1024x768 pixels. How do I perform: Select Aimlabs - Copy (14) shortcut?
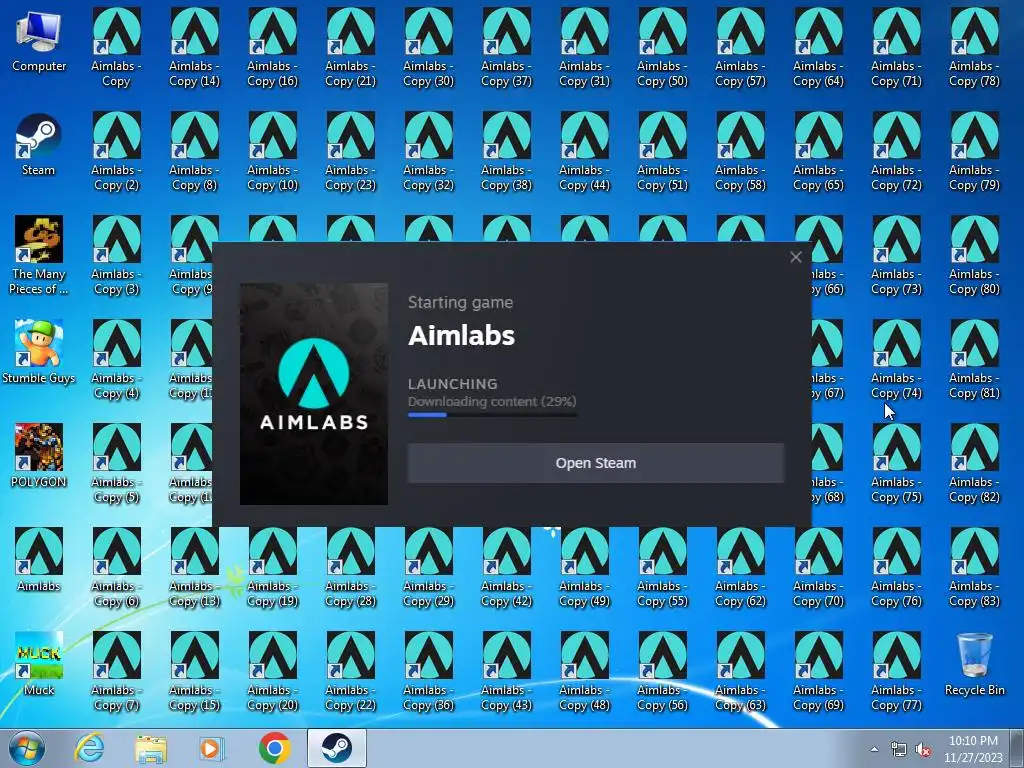[x=195, y=48]
